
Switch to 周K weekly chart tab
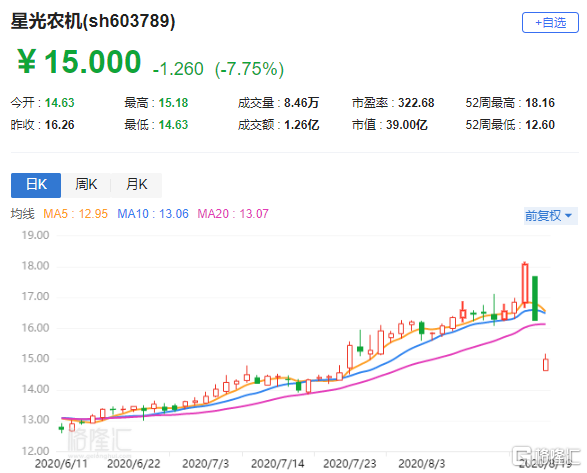[86, 185]
